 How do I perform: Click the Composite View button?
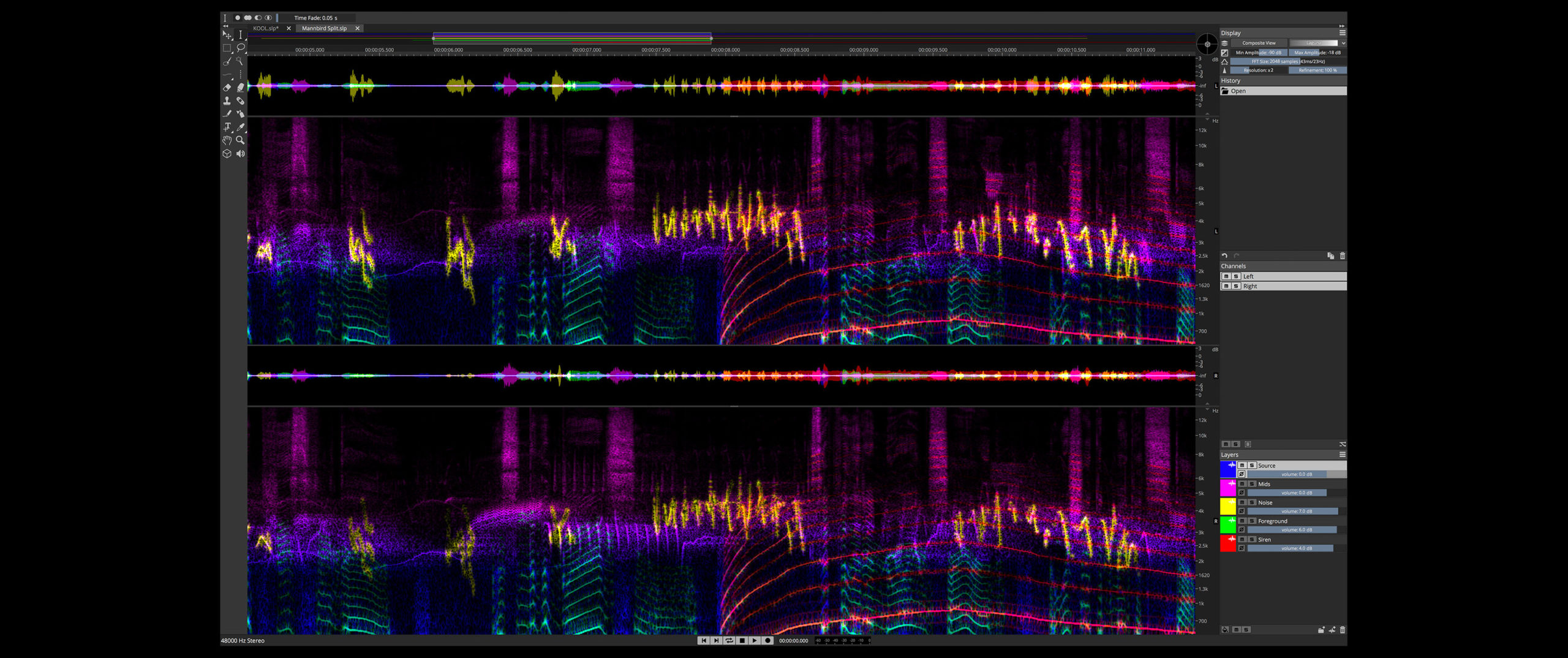tap(1258, 43)
